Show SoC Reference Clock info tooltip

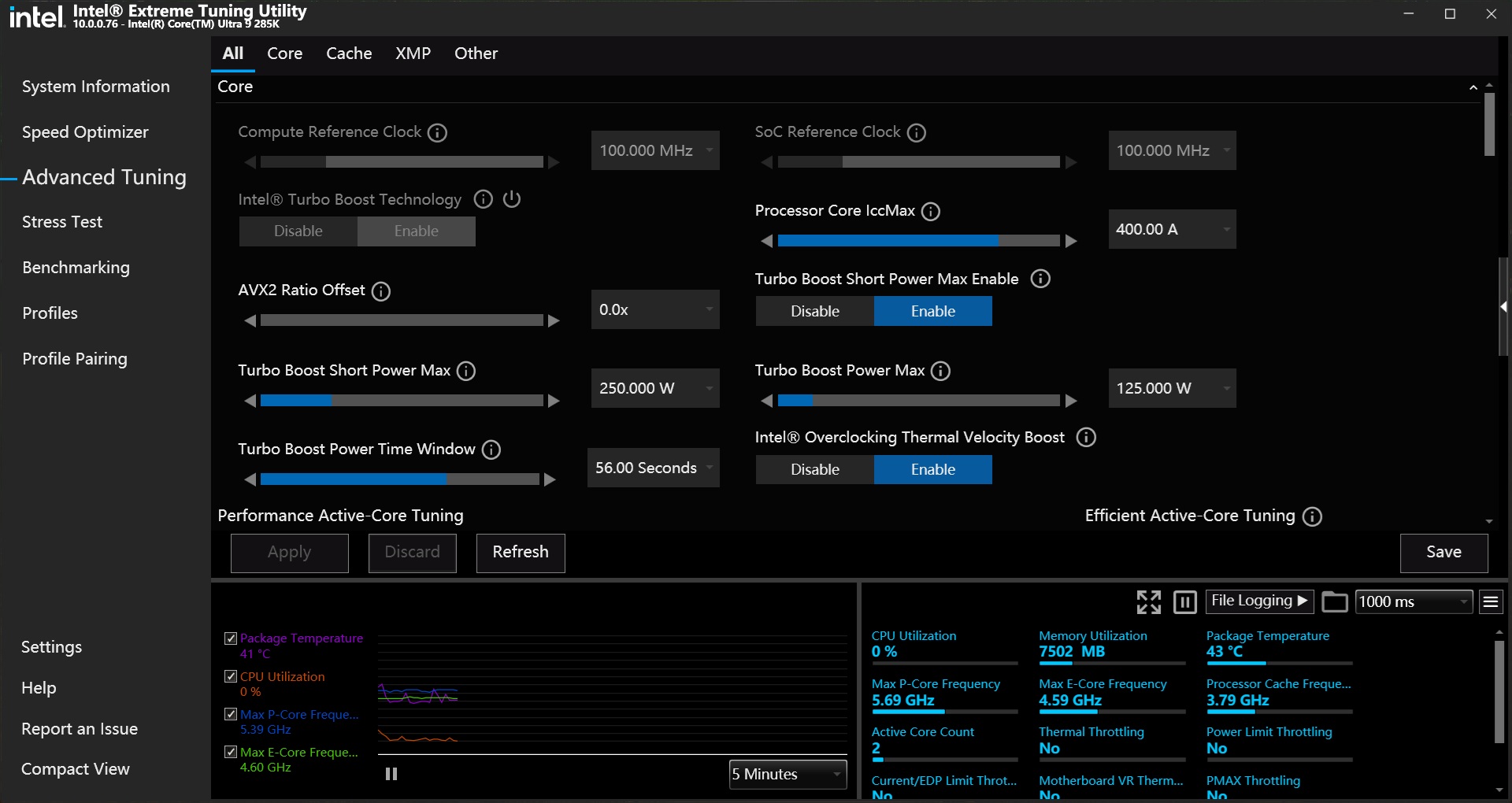[x=916, y=132]
